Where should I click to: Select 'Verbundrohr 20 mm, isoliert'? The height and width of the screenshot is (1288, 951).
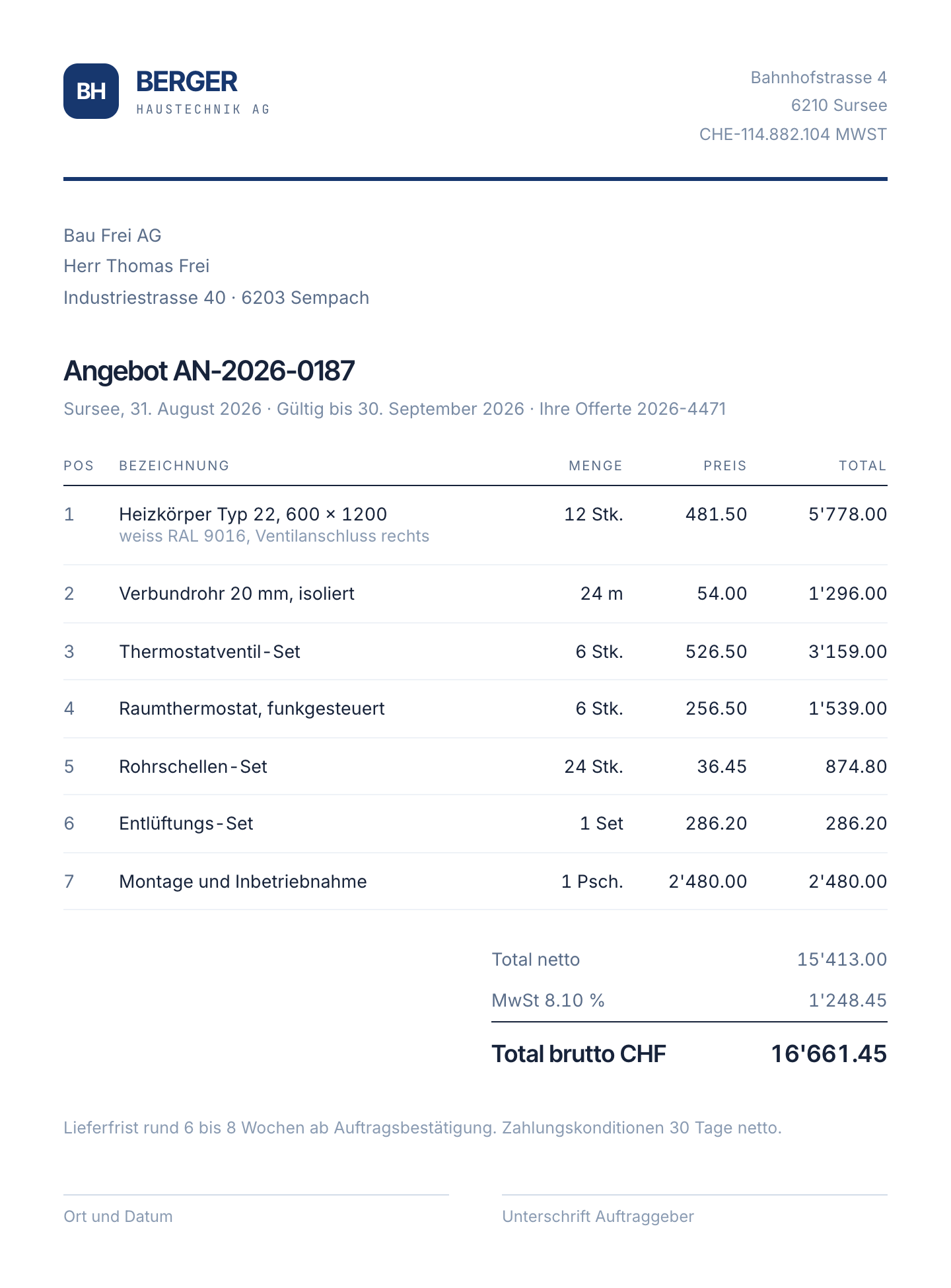tap(236, 594)
